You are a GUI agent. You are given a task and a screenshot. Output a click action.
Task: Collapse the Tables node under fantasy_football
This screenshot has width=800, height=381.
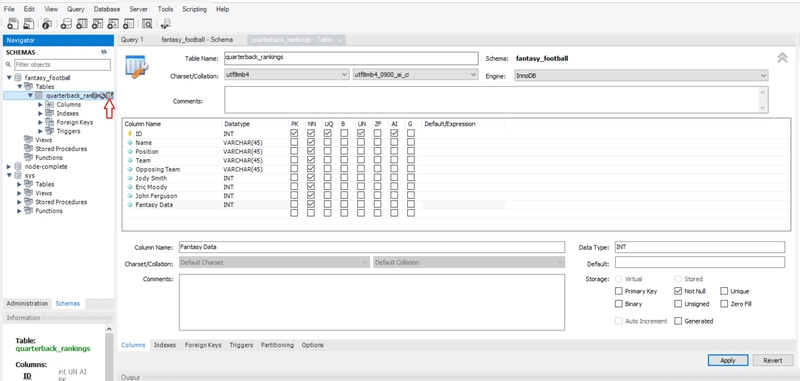tap(20, 86)
